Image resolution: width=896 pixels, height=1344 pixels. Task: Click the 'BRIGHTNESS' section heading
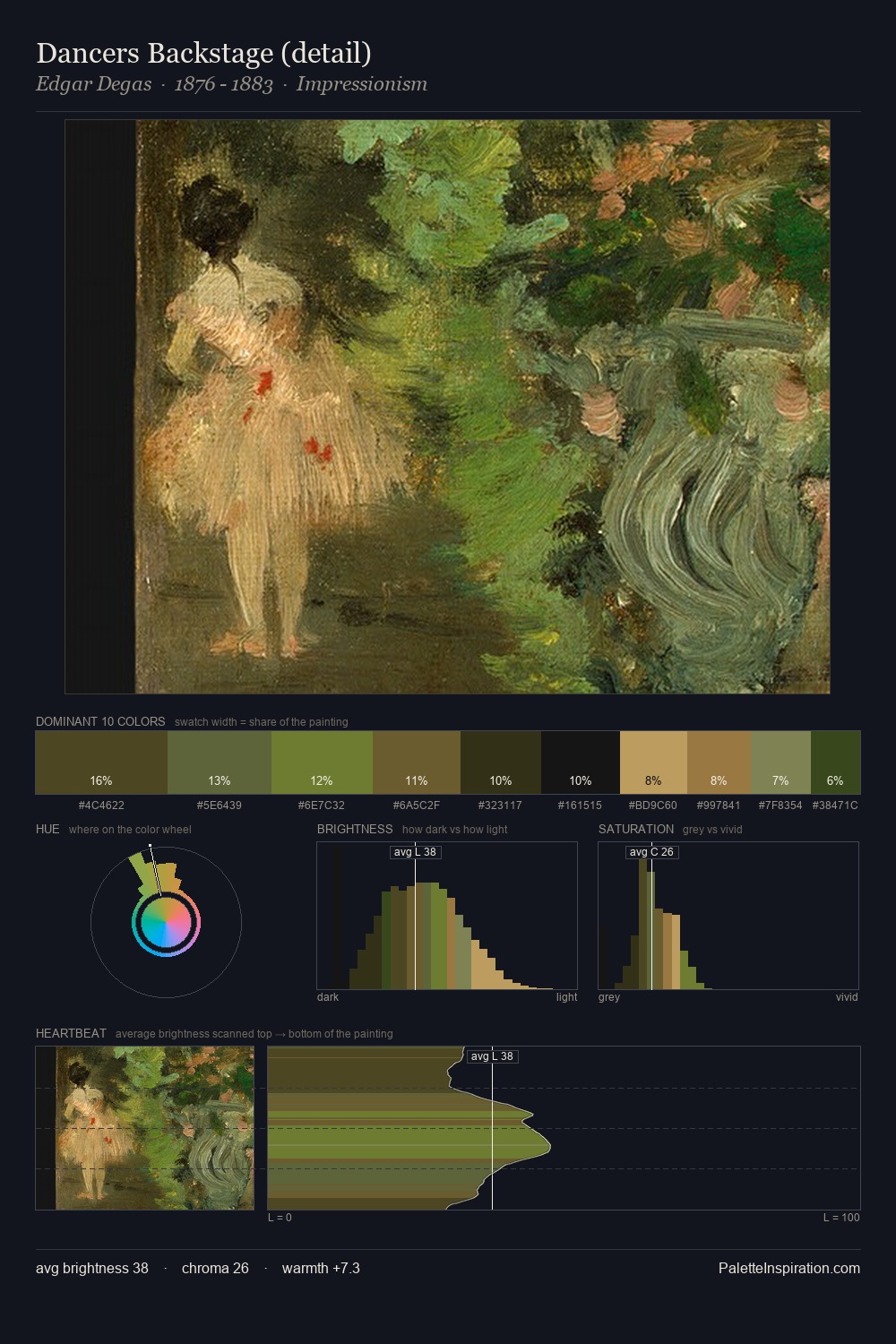(x=355, y=829)
